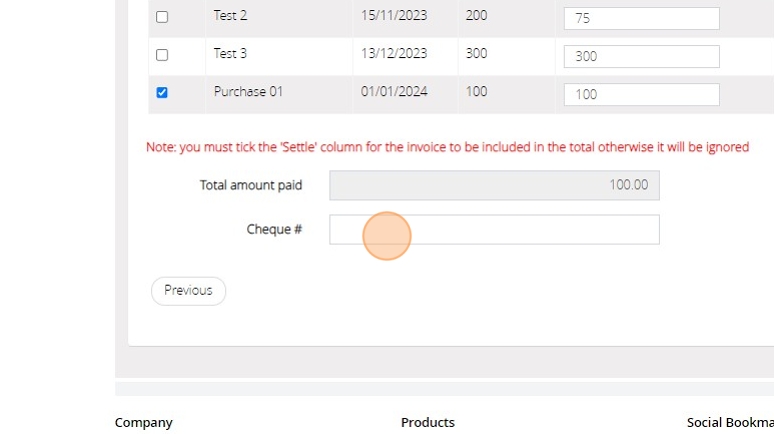Click the Company footer heading

pos(144,422)
